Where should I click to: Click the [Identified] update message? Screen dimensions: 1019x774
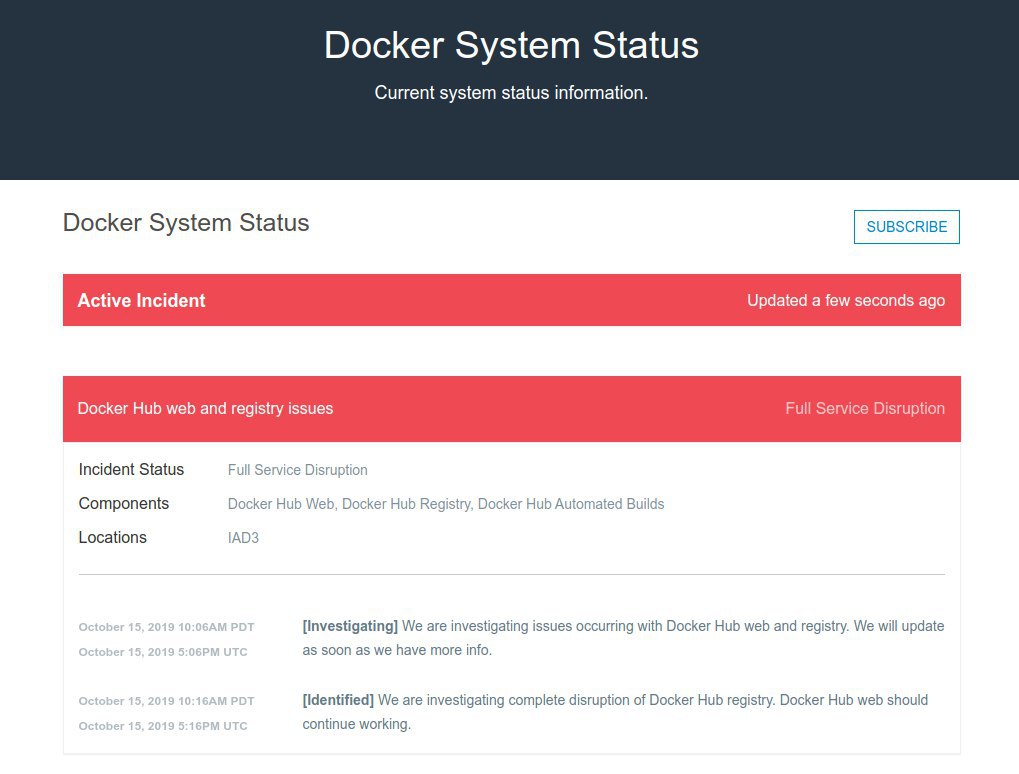tap(615, 712)
